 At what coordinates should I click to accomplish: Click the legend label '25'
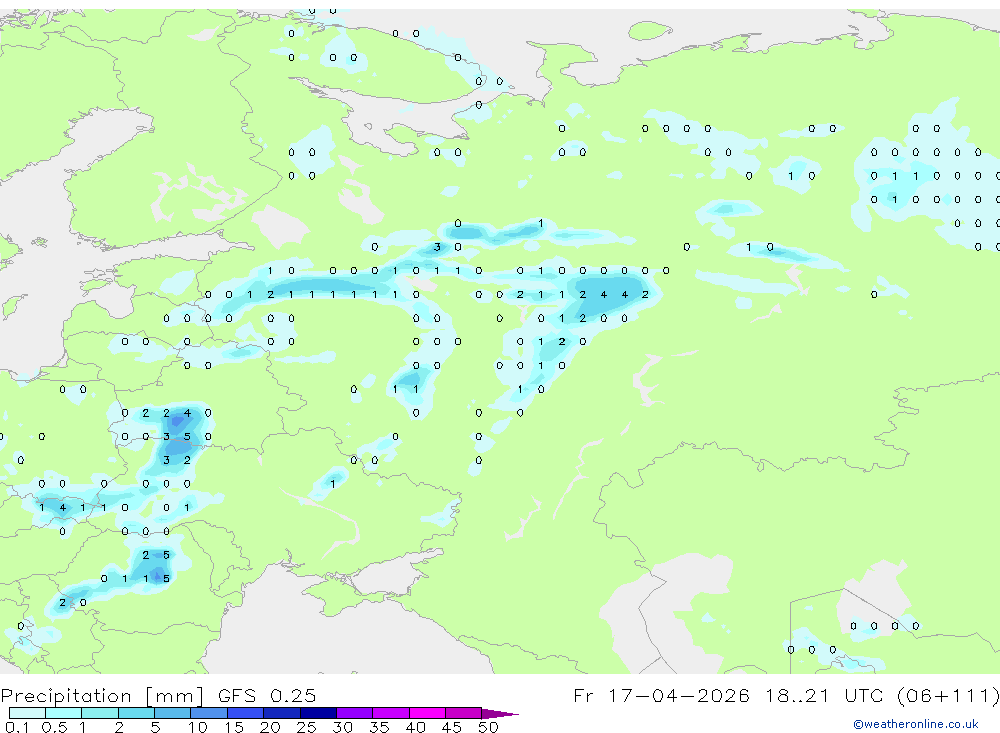tap(306, 727)
